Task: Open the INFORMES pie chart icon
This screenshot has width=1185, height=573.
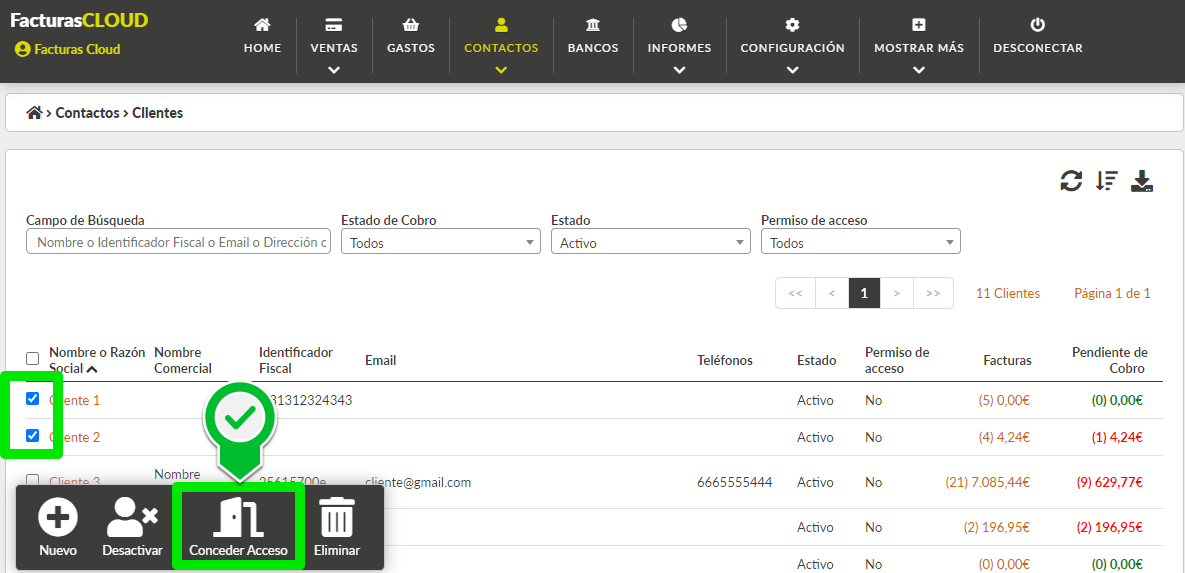Action: click(x=679, y=25)
